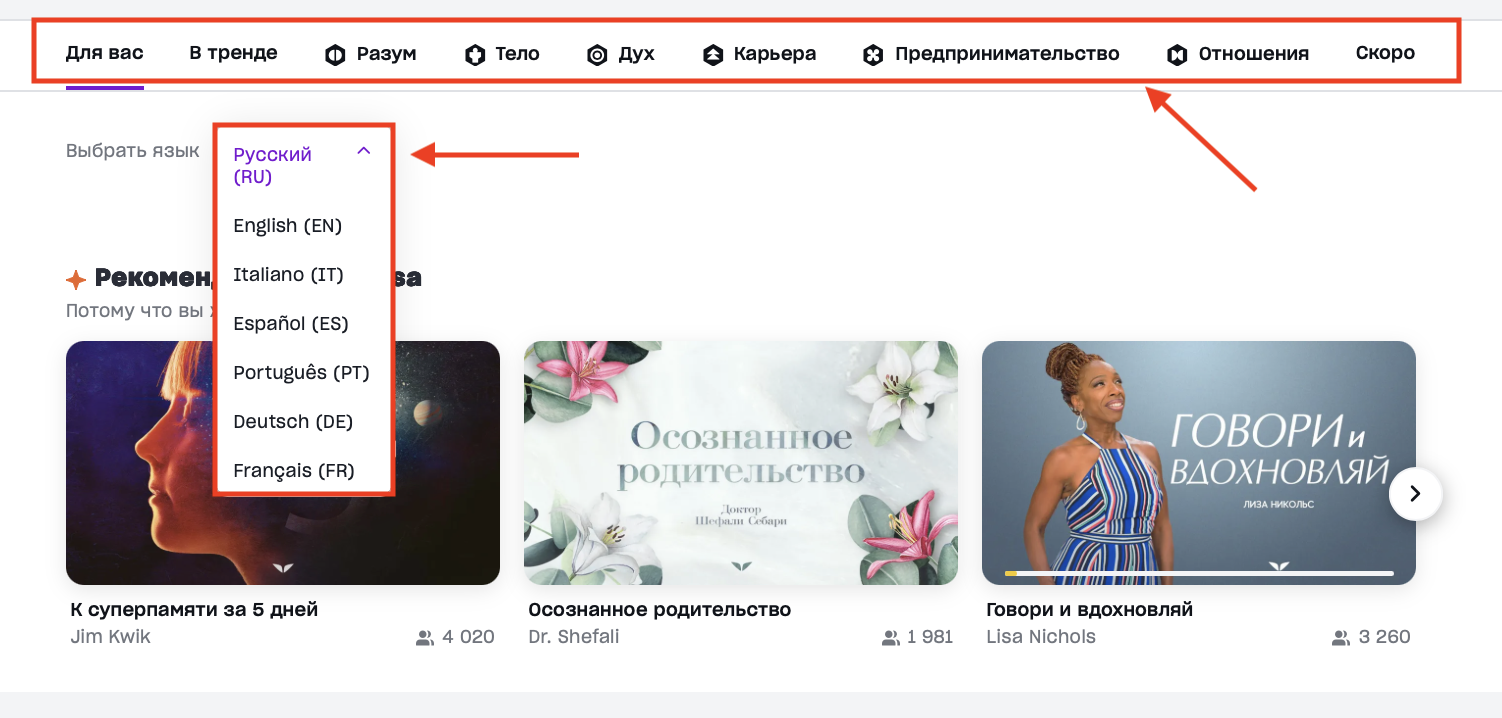The image size is (1502, 718).
Task: Select Español (ES) language option
Action: click(291, 324)
